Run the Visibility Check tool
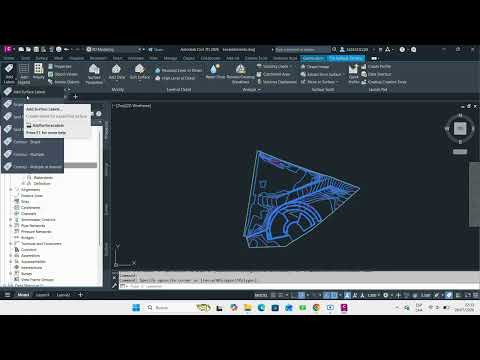This screenshot has height=360, width=480. point(274,66)
